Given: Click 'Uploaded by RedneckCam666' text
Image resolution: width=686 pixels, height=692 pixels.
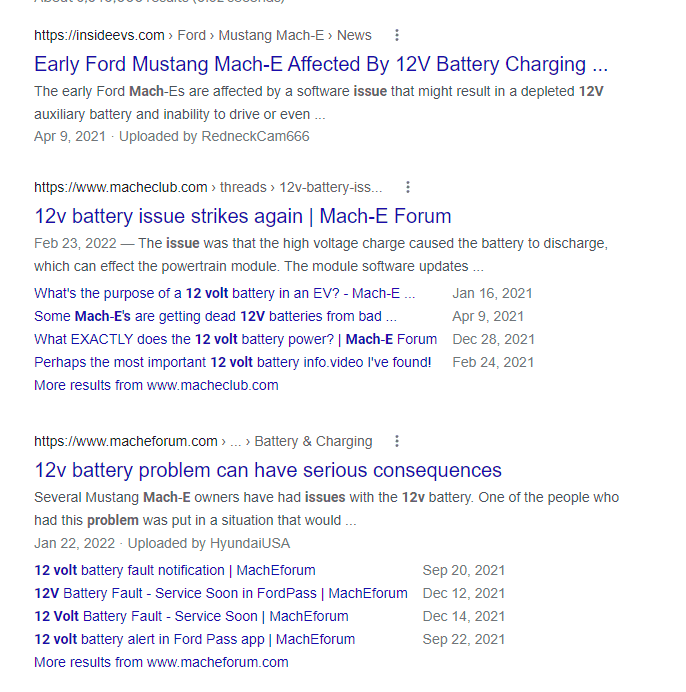Looking at the screenshot, I should pos(214,136).
